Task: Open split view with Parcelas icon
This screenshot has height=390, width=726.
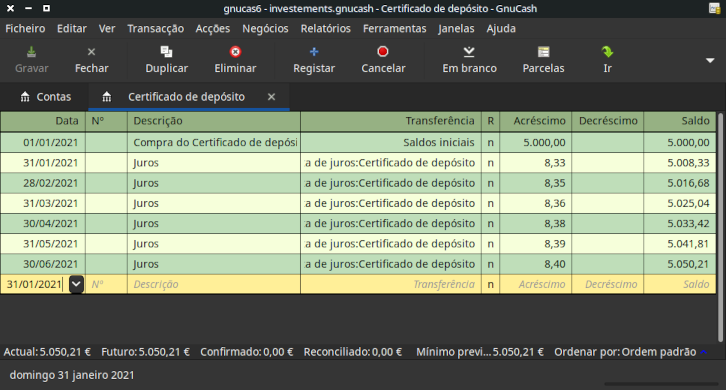Action: pyautogui.click(x=544, y=52)
